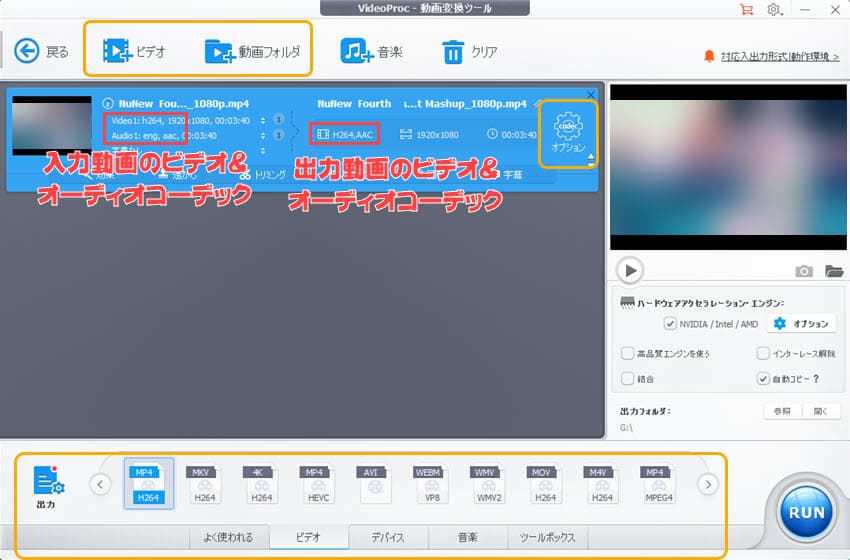Click the video preview area
Image resolution: width=850 pixels, height=560 pixels.
click(x=728, y=167)
